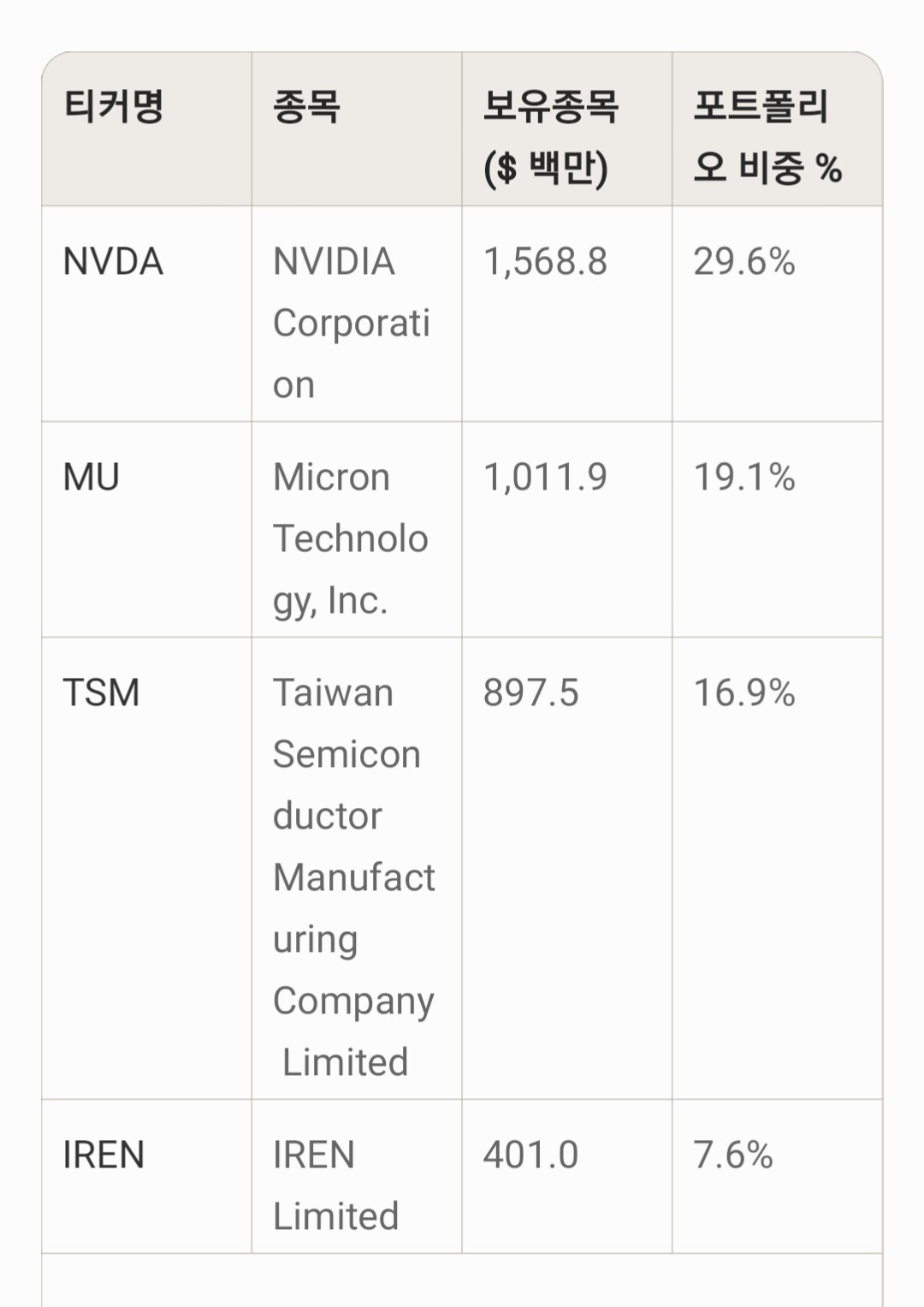
Task: Click the MU ticker cell
Action: (x=146, y=529)
